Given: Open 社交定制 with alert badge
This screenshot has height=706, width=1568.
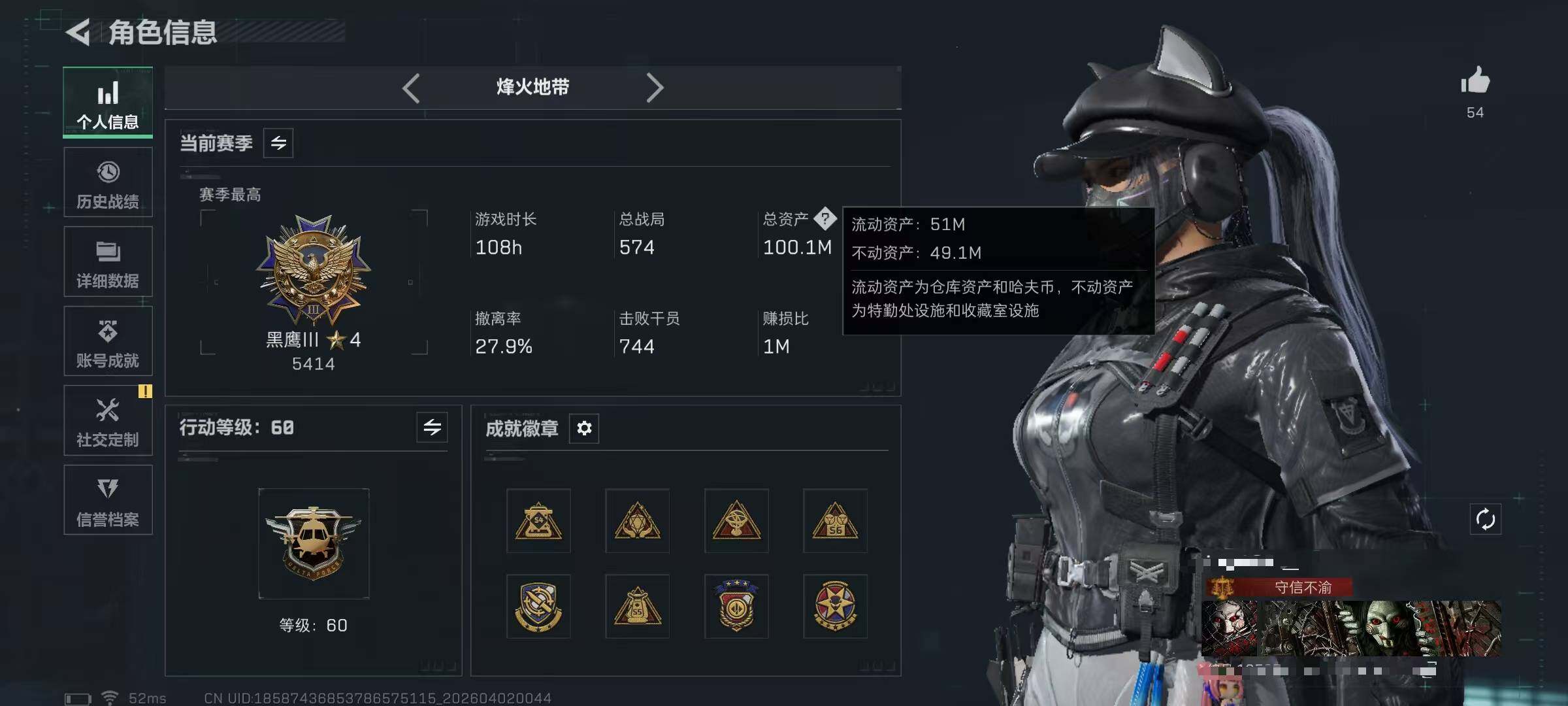Looking at the screenshot, I should click(x=108, y=420).
